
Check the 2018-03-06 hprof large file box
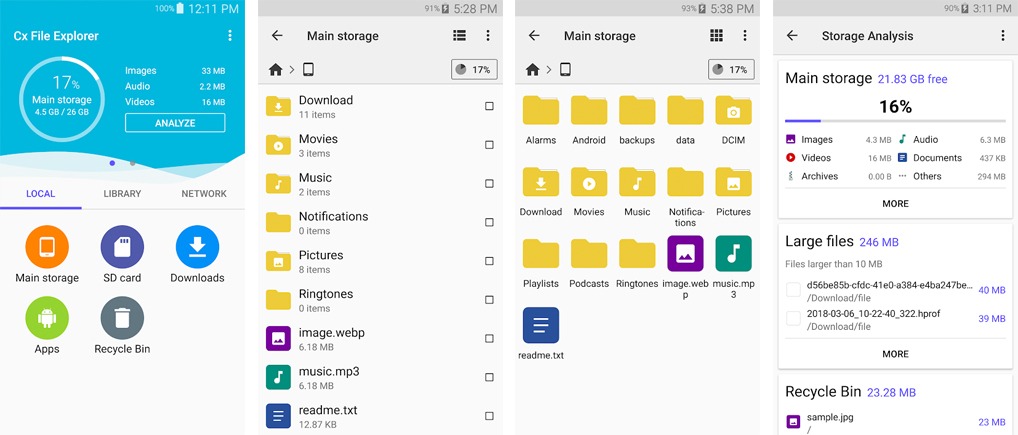point(793,318)
